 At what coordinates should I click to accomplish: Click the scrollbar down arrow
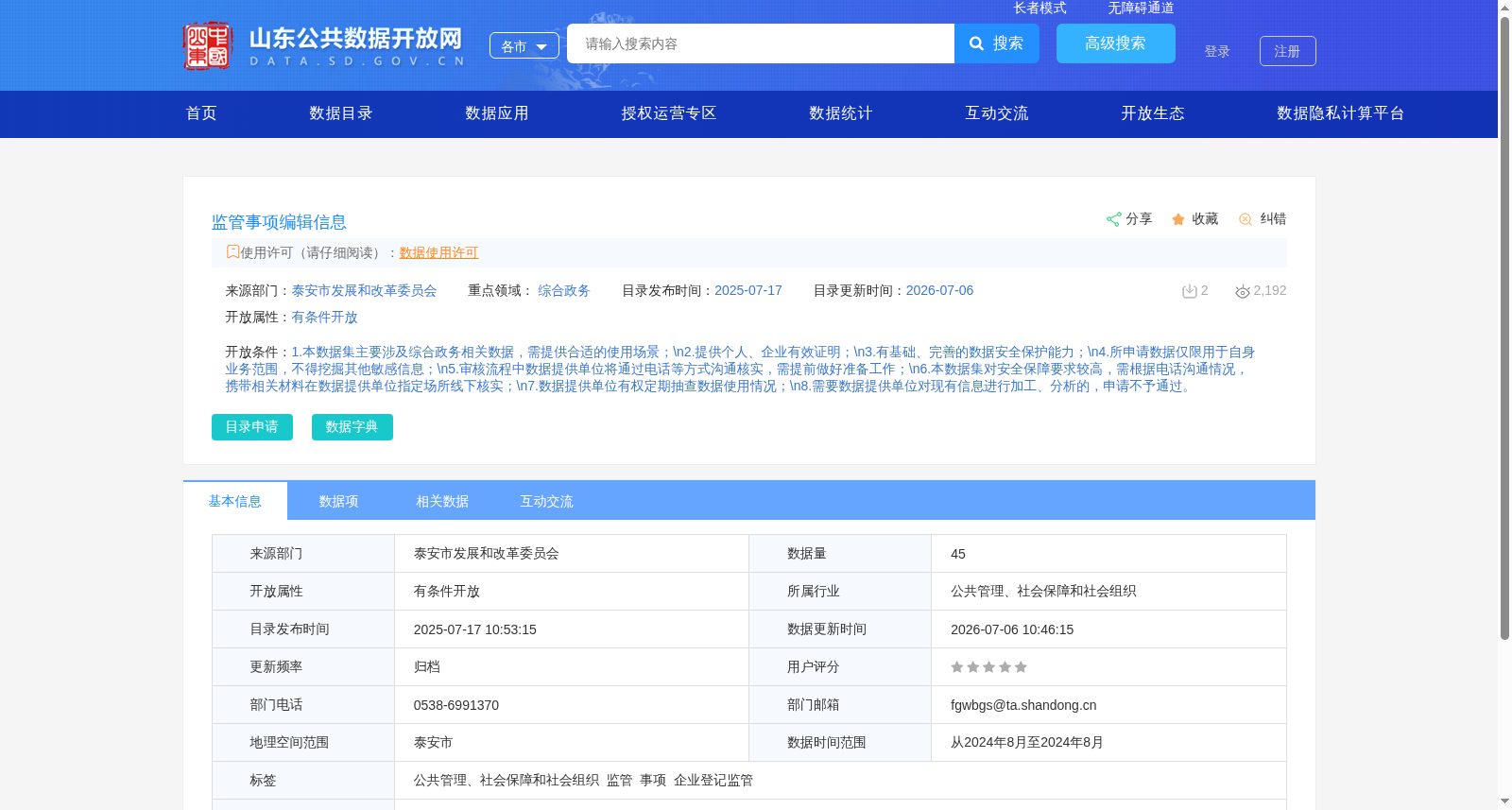pyautogui.click(x=1504, y=801)
